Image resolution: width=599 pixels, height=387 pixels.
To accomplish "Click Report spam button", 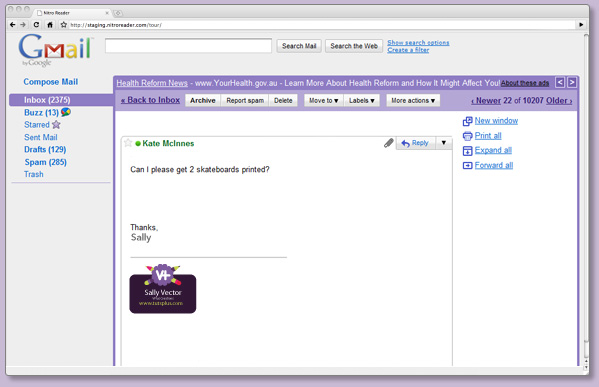I will click(x=245, y=100).
